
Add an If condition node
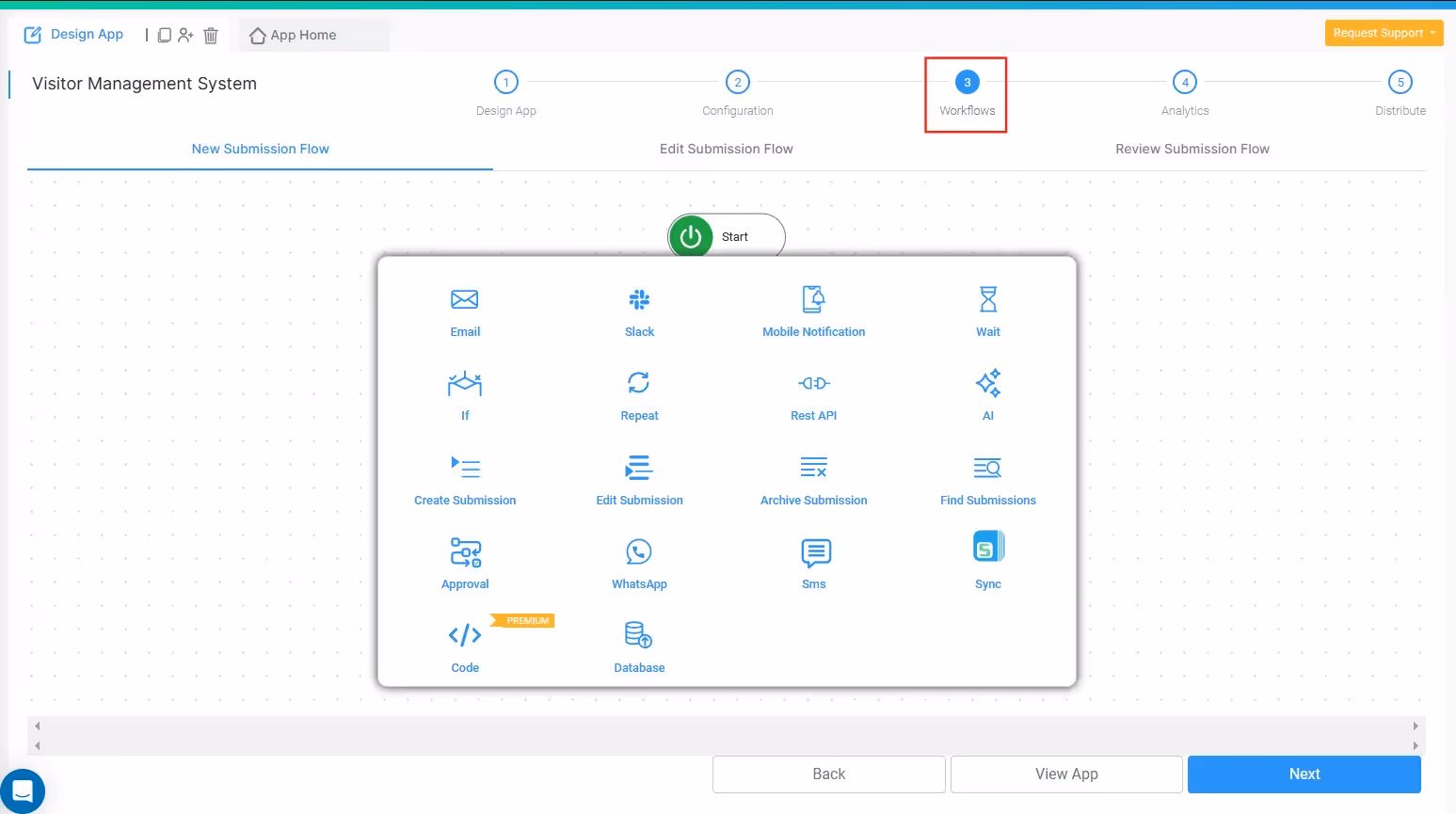coord(465,395)
